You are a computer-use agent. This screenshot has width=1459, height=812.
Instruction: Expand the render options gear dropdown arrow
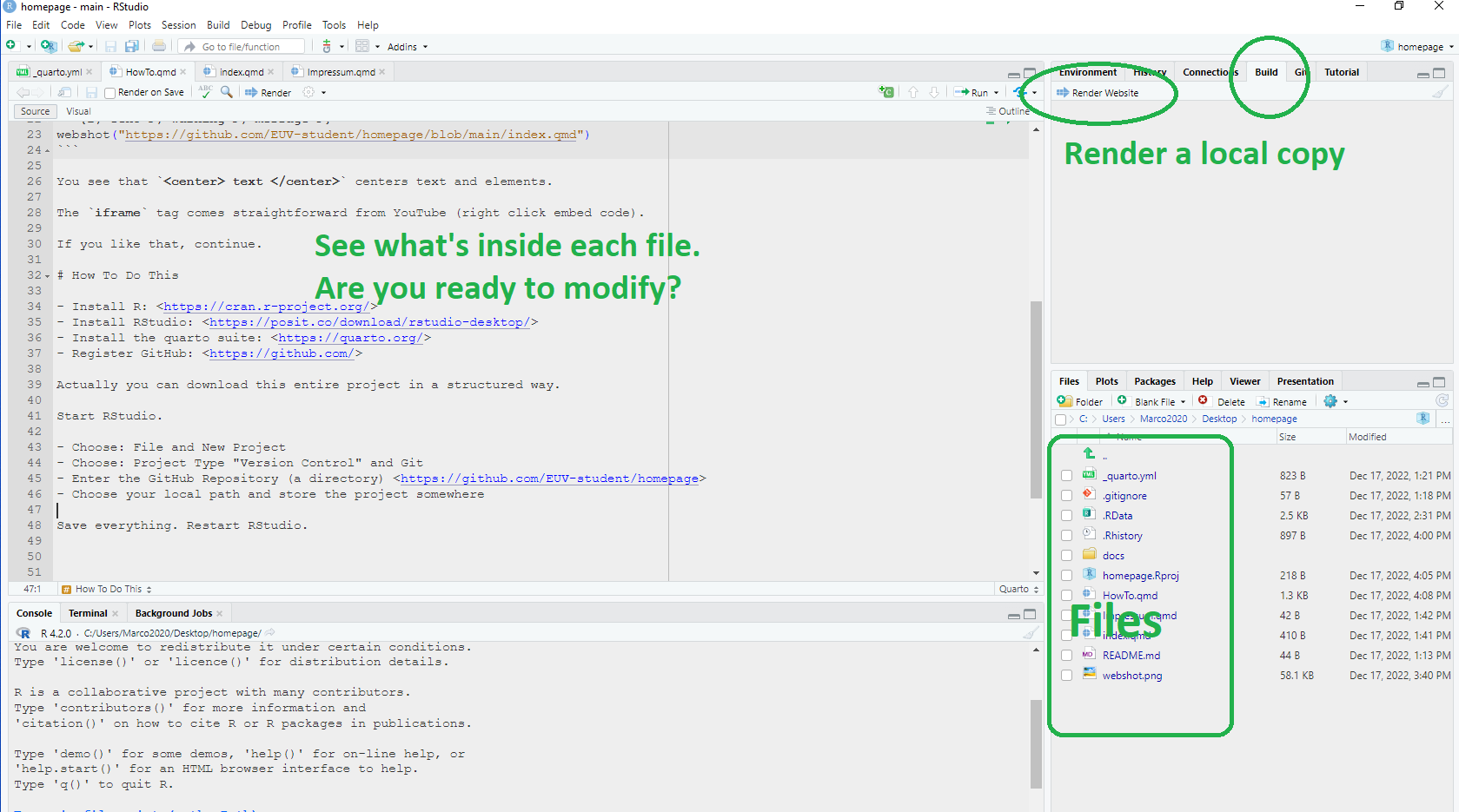(324, 93)
